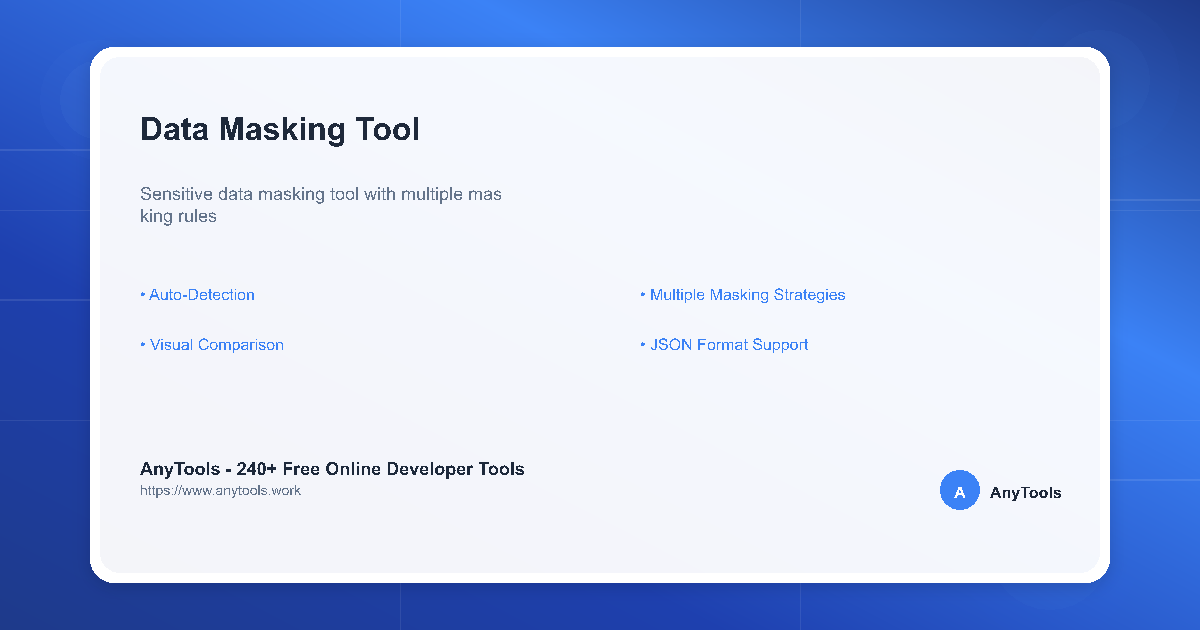Click the 'AnyTools' brand name beside logo
This screenshot has height=630, width=1200.
click(1025, 493)
